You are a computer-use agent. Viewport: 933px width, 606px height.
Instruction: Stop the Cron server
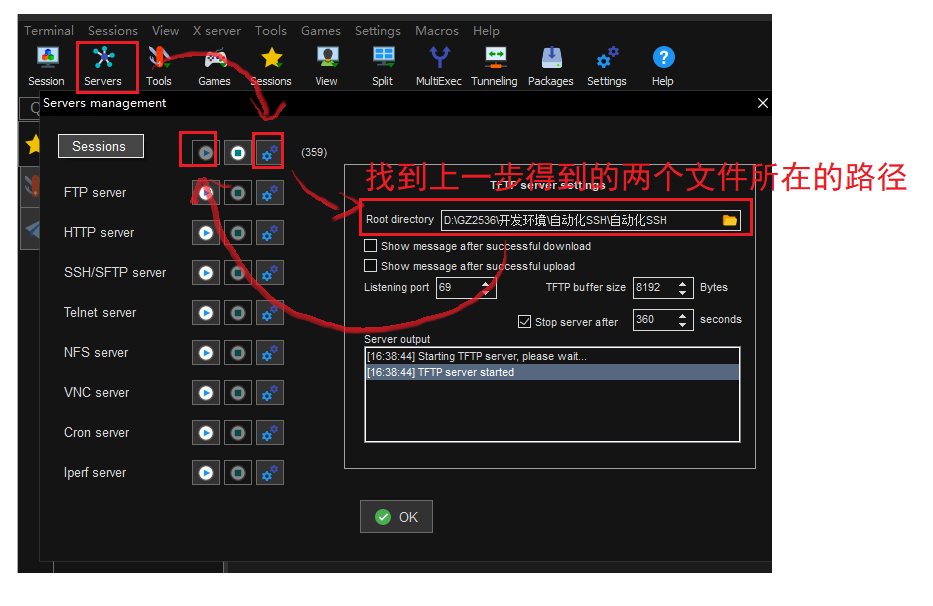pyautogui.click(x=238, y=433)
